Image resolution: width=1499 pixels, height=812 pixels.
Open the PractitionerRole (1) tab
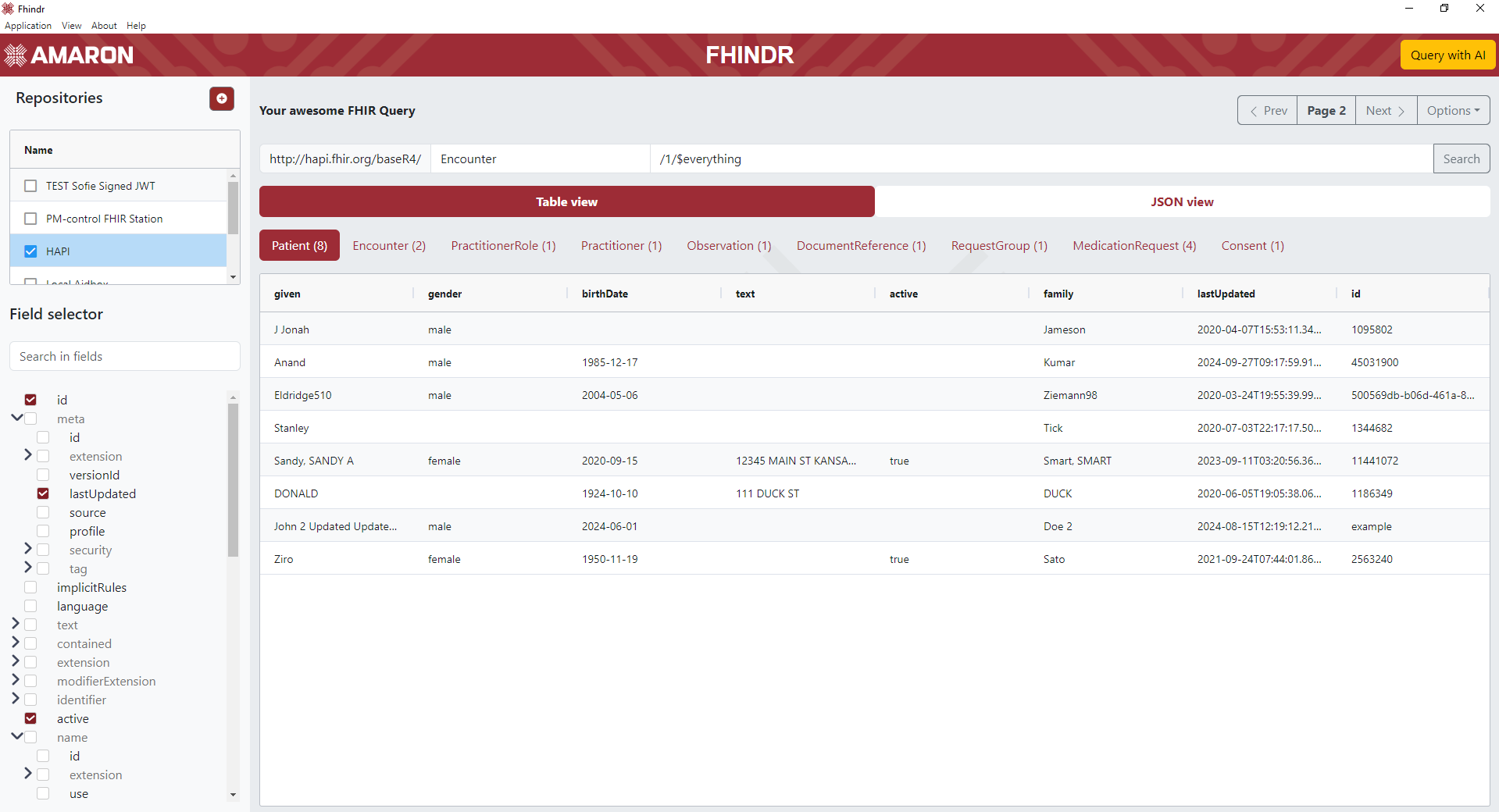pos(503,245)
